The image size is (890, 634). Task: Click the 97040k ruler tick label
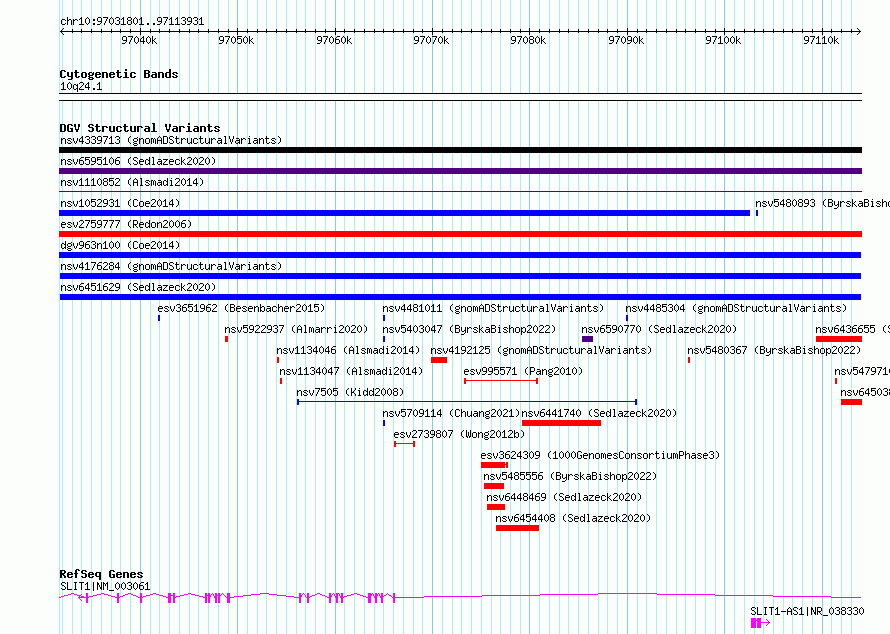pos(139,40)
